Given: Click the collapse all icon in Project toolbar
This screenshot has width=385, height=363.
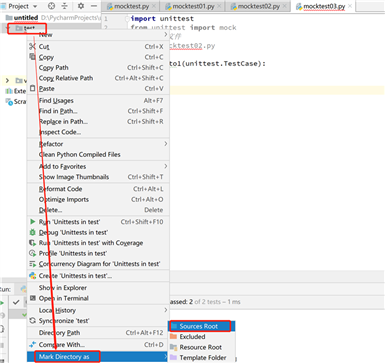Looking at the screenshot, I should pyautogui.click(x=65, y=6).
